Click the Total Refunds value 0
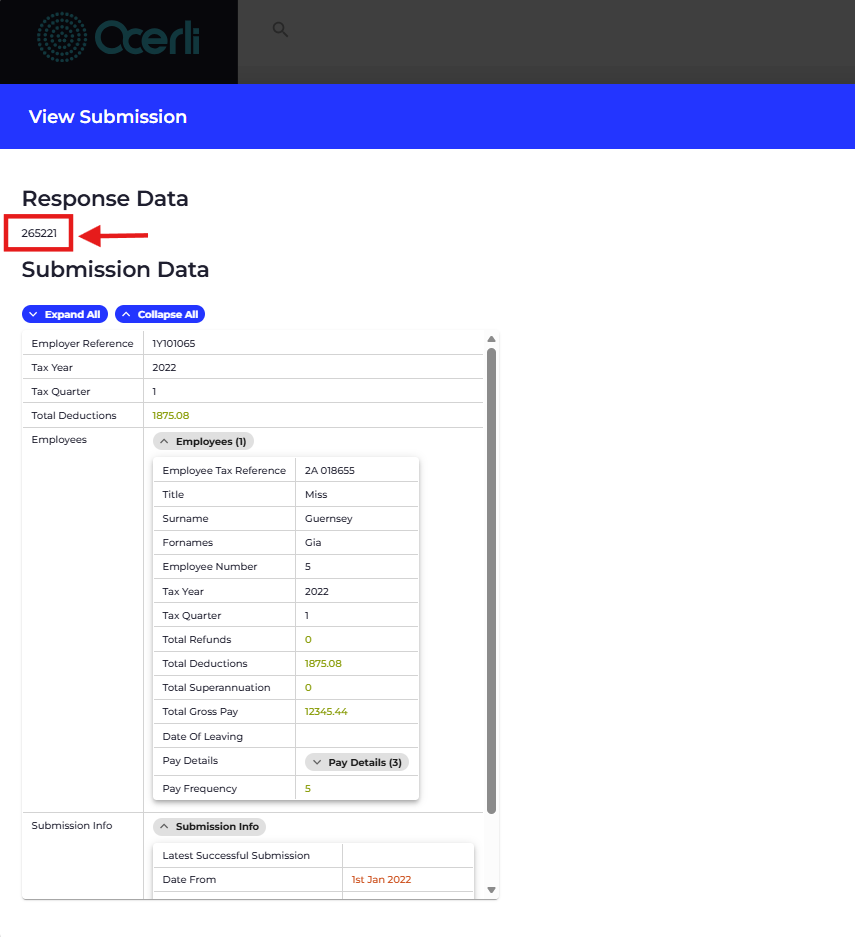855x937 pixels. 308,639
